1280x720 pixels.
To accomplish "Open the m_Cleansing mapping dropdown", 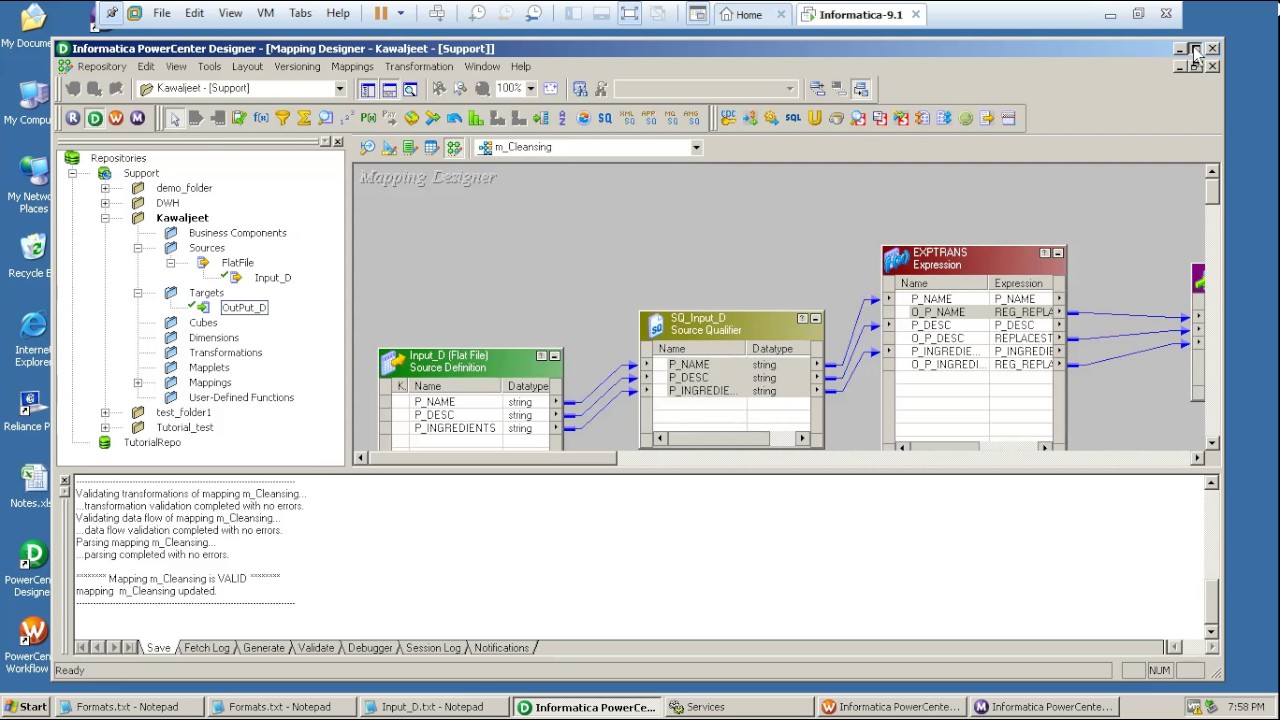I will click(696, 148).
